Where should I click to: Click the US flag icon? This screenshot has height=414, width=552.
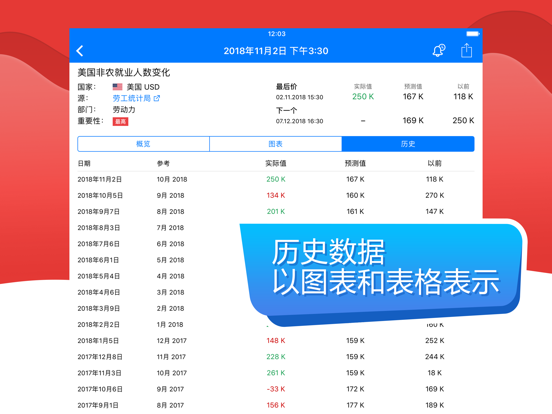pos(117,87)
